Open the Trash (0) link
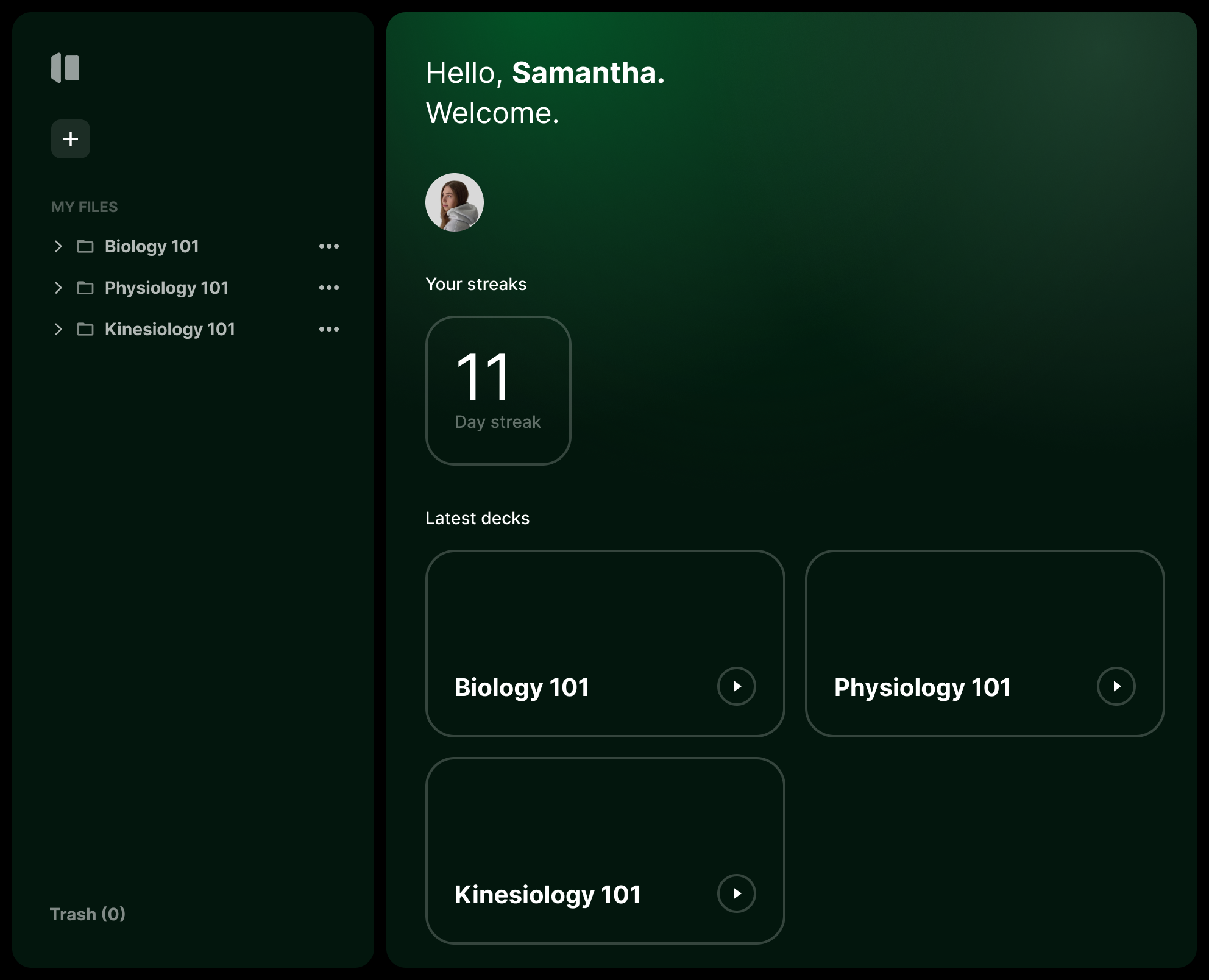Viewport: 1209px width, 980px height. [88, 914]
